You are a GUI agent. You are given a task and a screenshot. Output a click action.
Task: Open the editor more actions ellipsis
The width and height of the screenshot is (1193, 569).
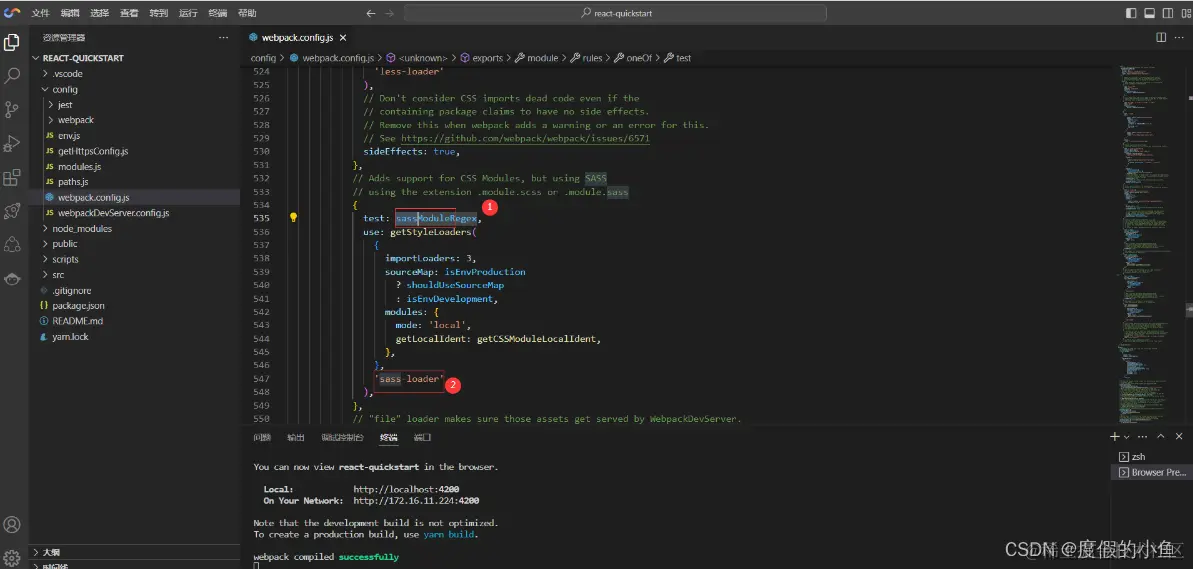[x=1179, y=37]
